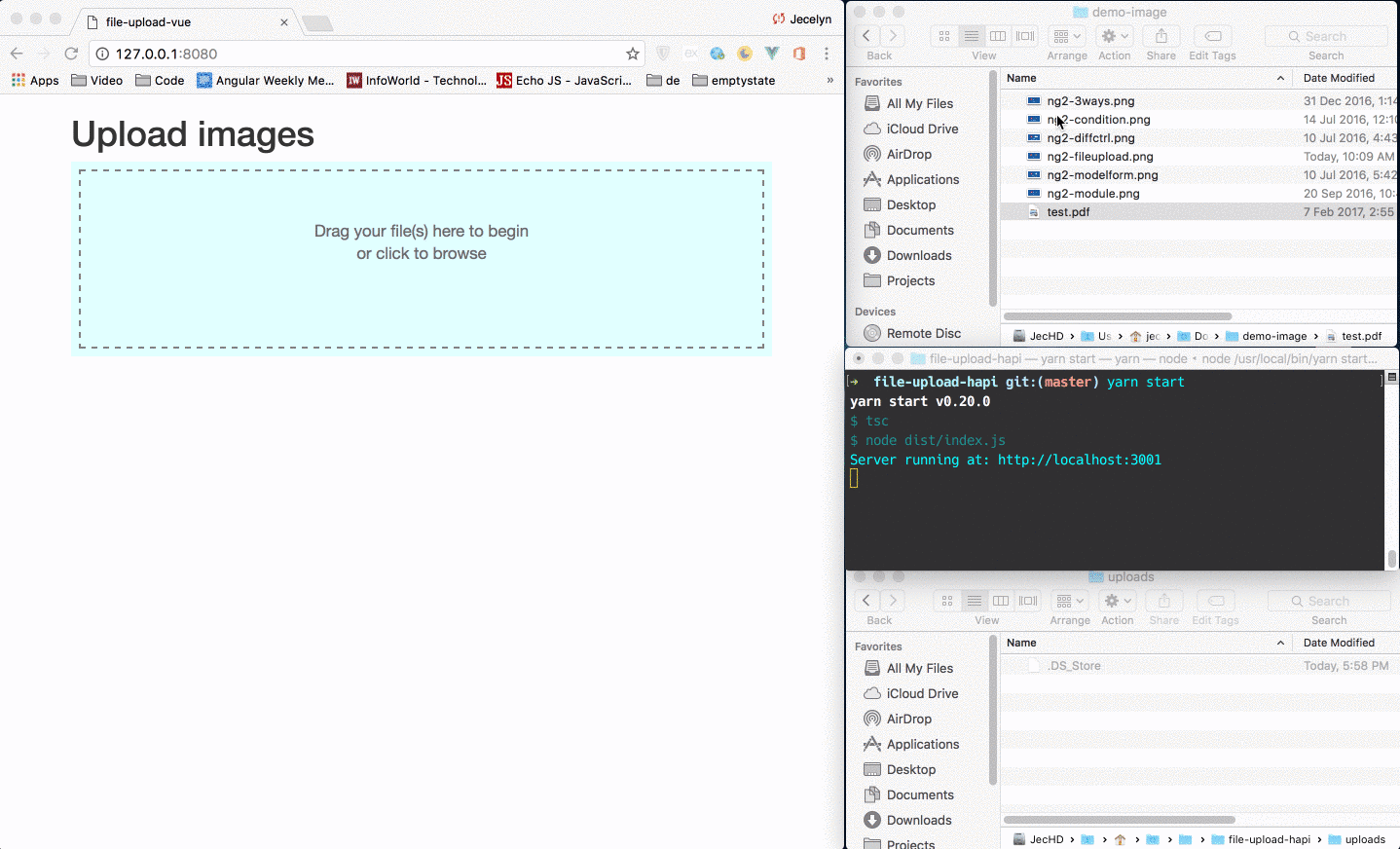Switch demo-image window to list view
1400x849 pixels.
[972, 36]
